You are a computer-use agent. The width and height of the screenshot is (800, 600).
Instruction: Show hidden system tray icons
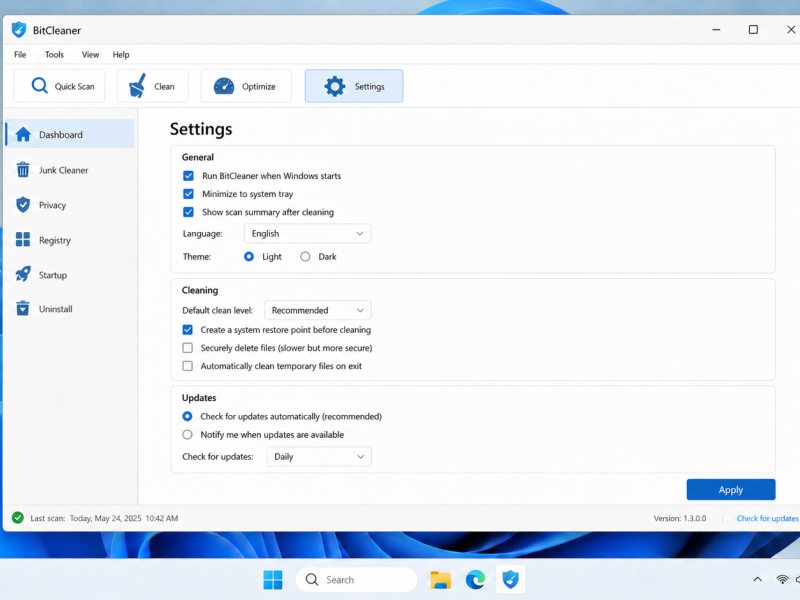tap(758, 579)
